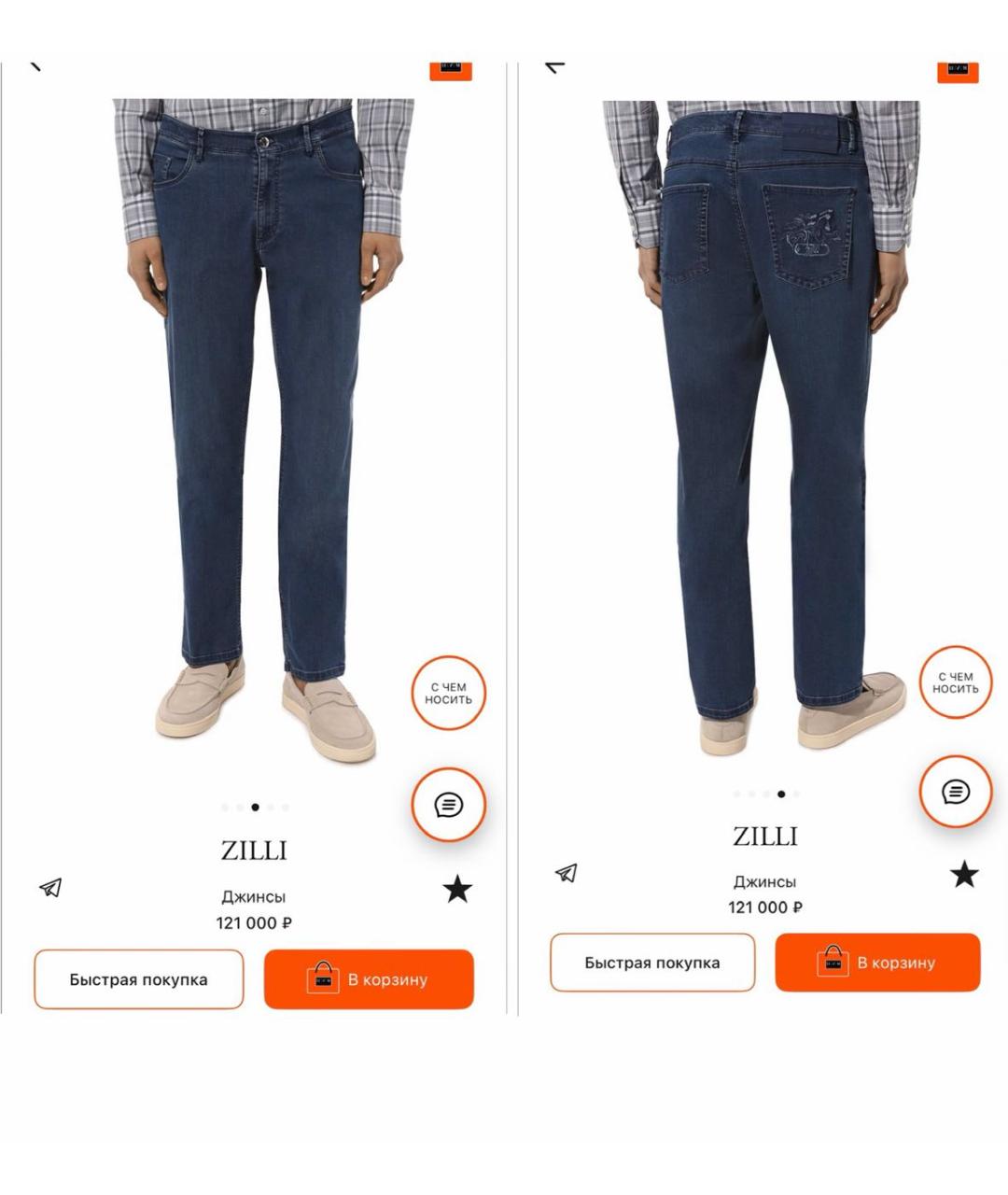The height and width of the screenshot is (1195, 1008).
Task: Toggle the favorite star in right screen
Action: pos(964,875)
